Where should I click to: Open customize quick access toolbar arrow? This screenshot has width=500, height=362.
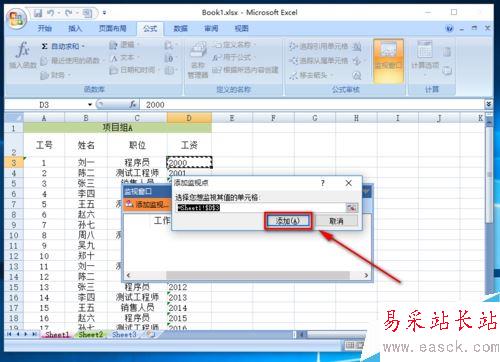click(104, 13)
